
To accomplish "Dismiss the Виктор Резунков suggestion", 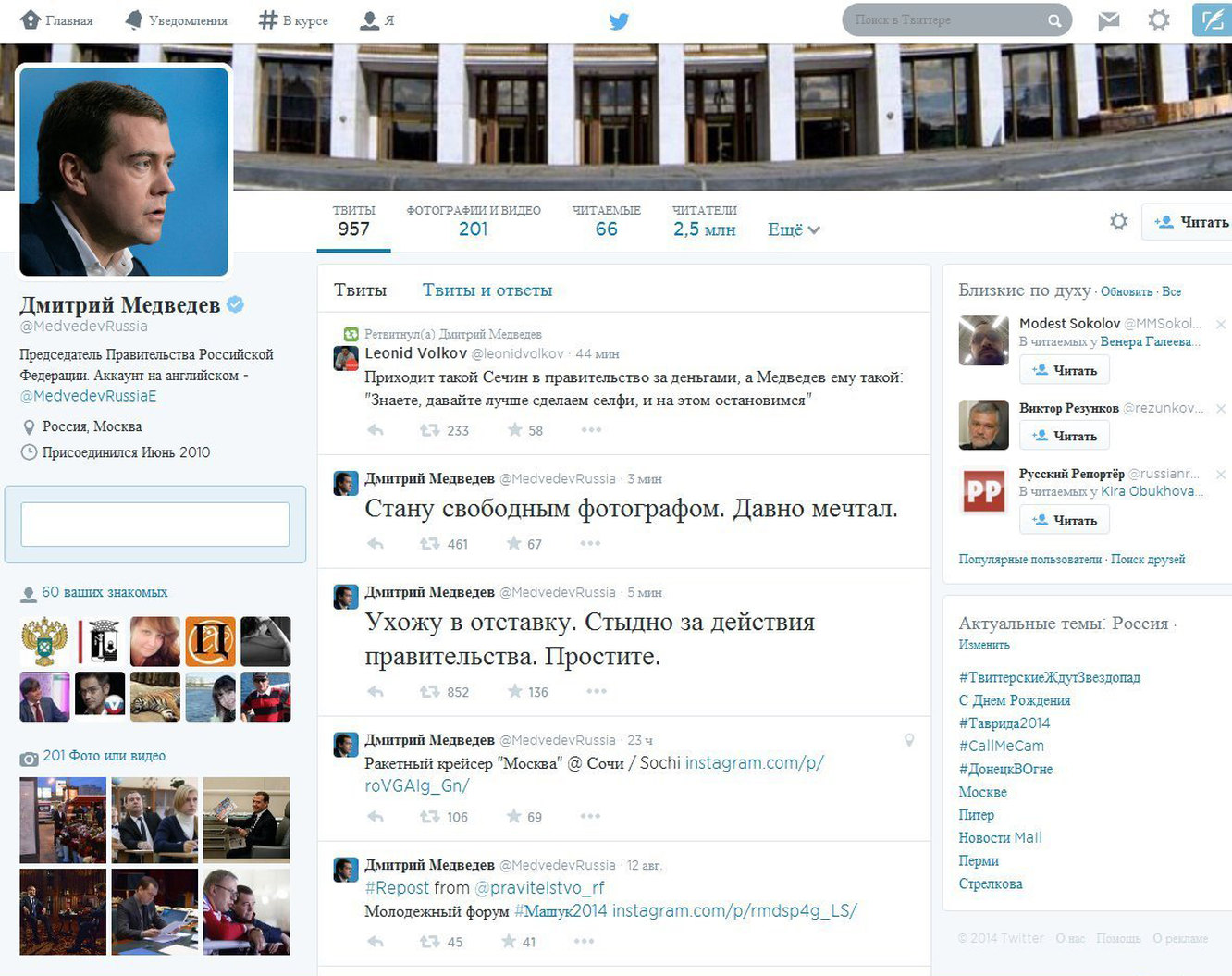I will (1221, 408).
